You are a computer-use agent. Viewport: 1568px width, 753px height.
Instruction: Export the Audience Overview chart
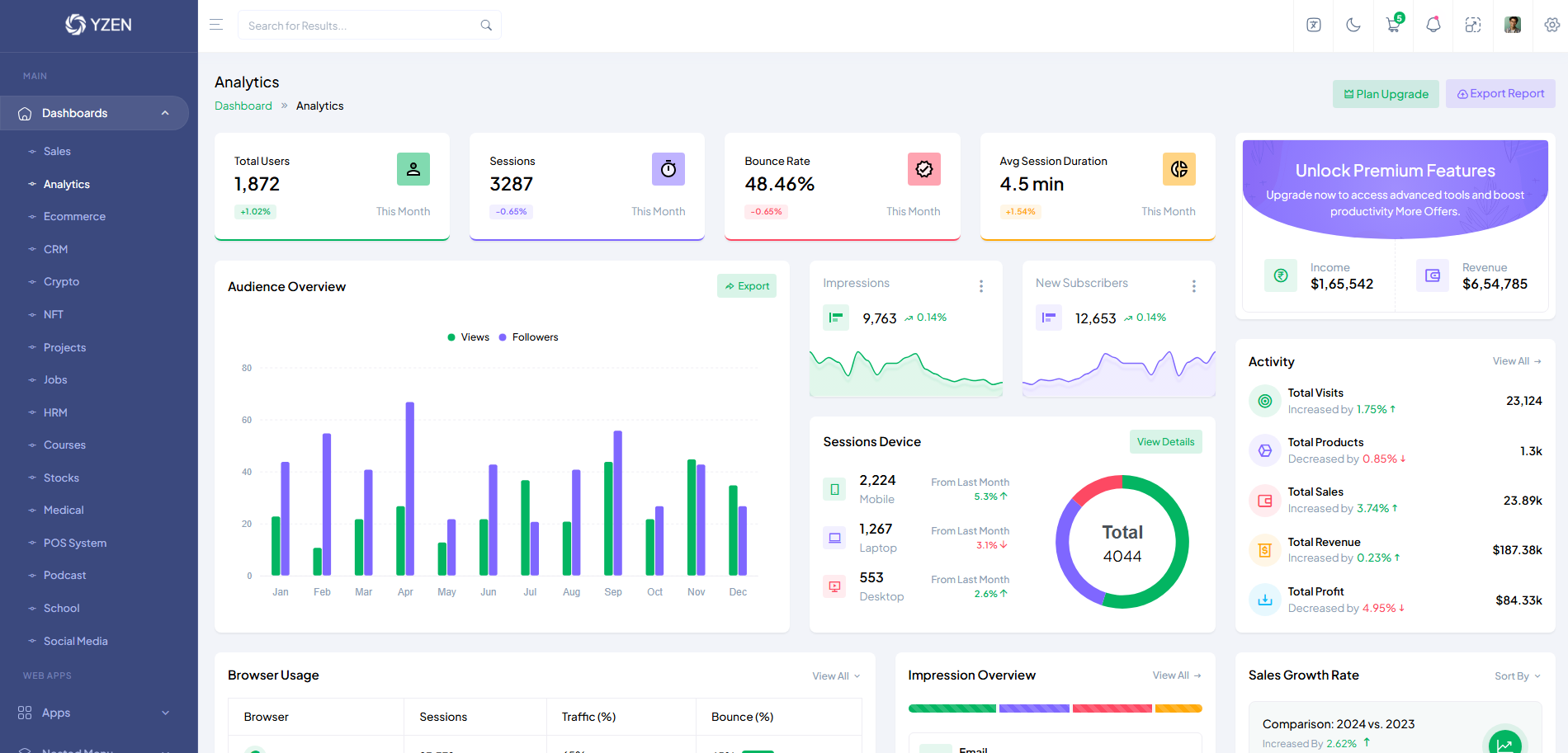coord(747,286)
